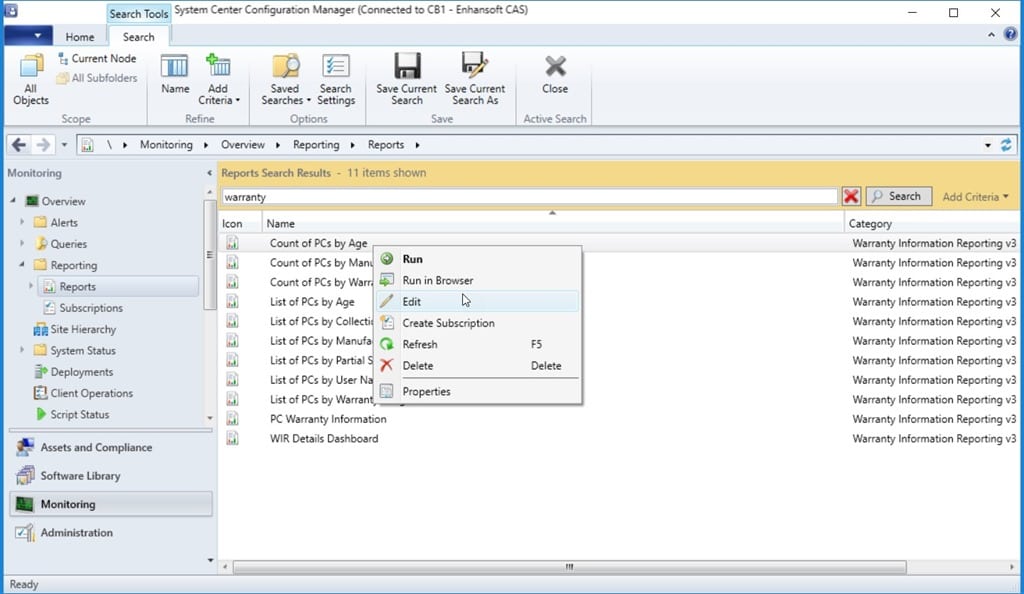Image resolution: width=1024 pixels, height=594 pixels.
Task: Select the Search ribbon tab
Action: 138,37
